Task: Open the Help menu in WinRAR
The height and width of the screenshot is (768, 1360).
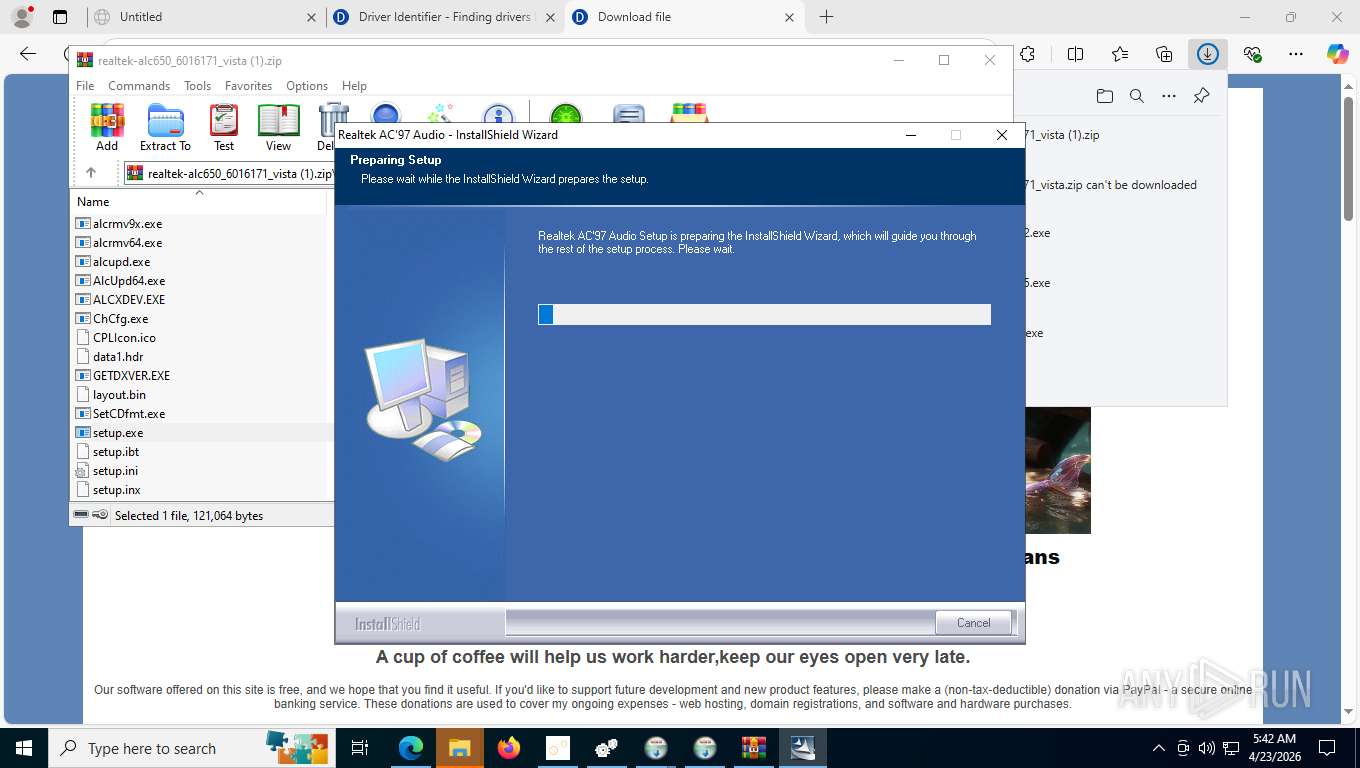Action: pyautogui.click(x=354, y=86)
